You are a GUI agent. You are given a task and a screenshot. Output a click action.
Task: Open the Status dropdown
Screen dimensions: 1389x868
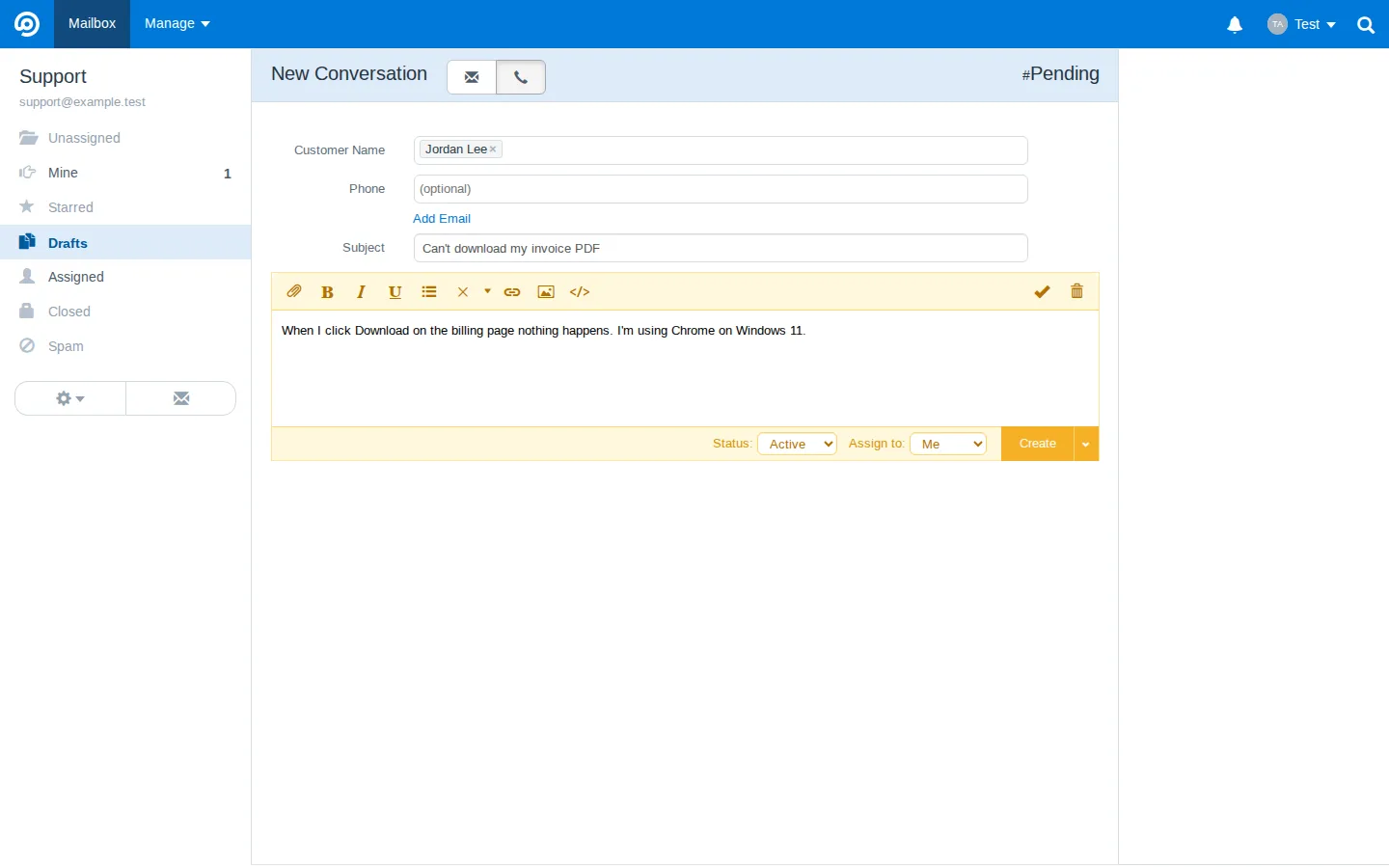click(797, 444)
